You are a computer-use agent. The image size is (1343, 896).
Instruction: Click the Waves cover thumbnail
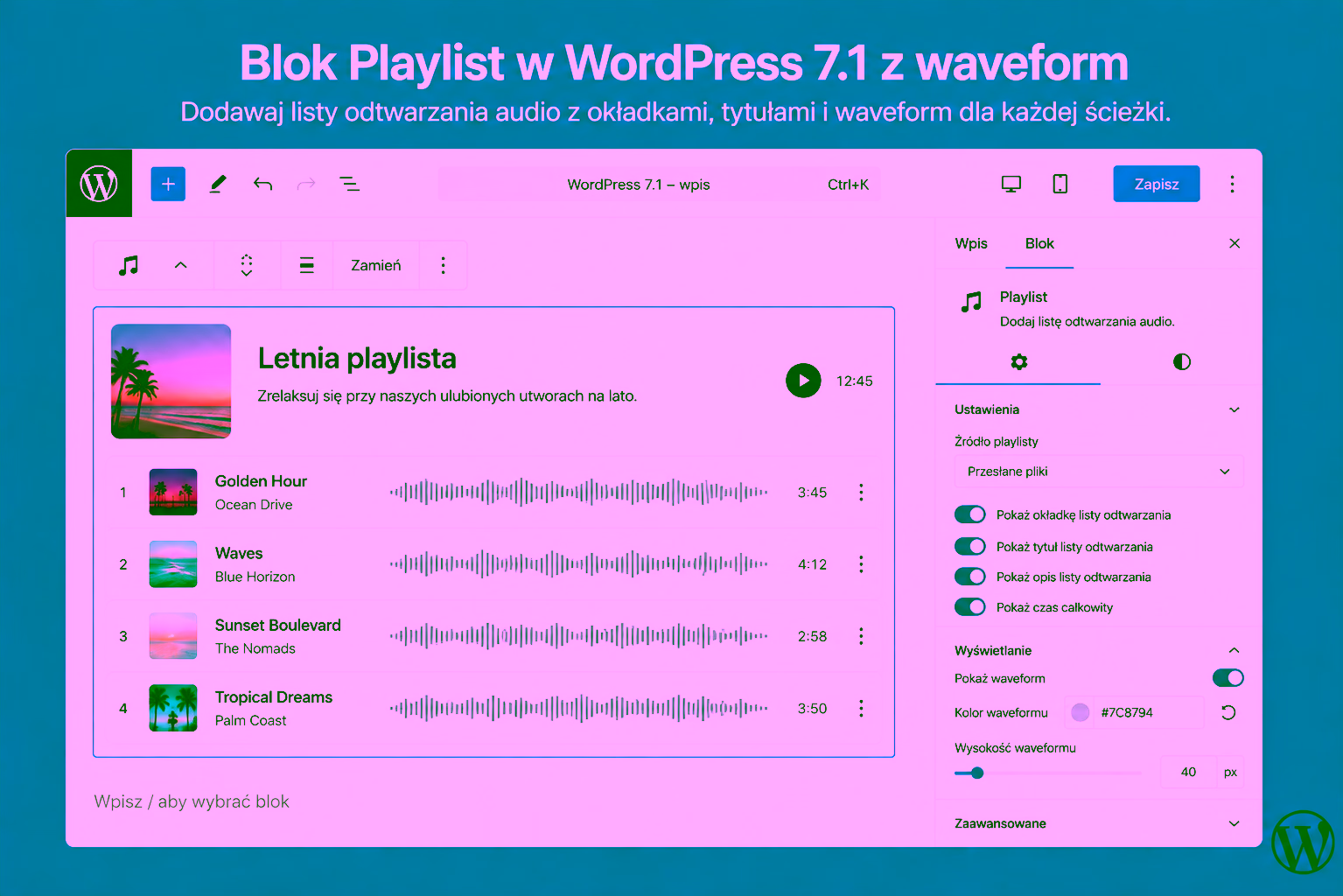(173, 564)
